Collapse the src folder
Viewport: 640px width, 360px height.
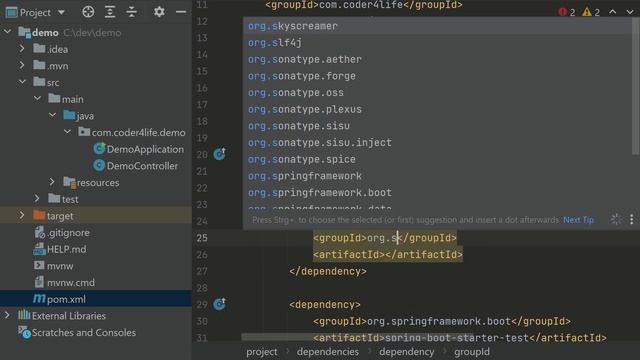22,82
